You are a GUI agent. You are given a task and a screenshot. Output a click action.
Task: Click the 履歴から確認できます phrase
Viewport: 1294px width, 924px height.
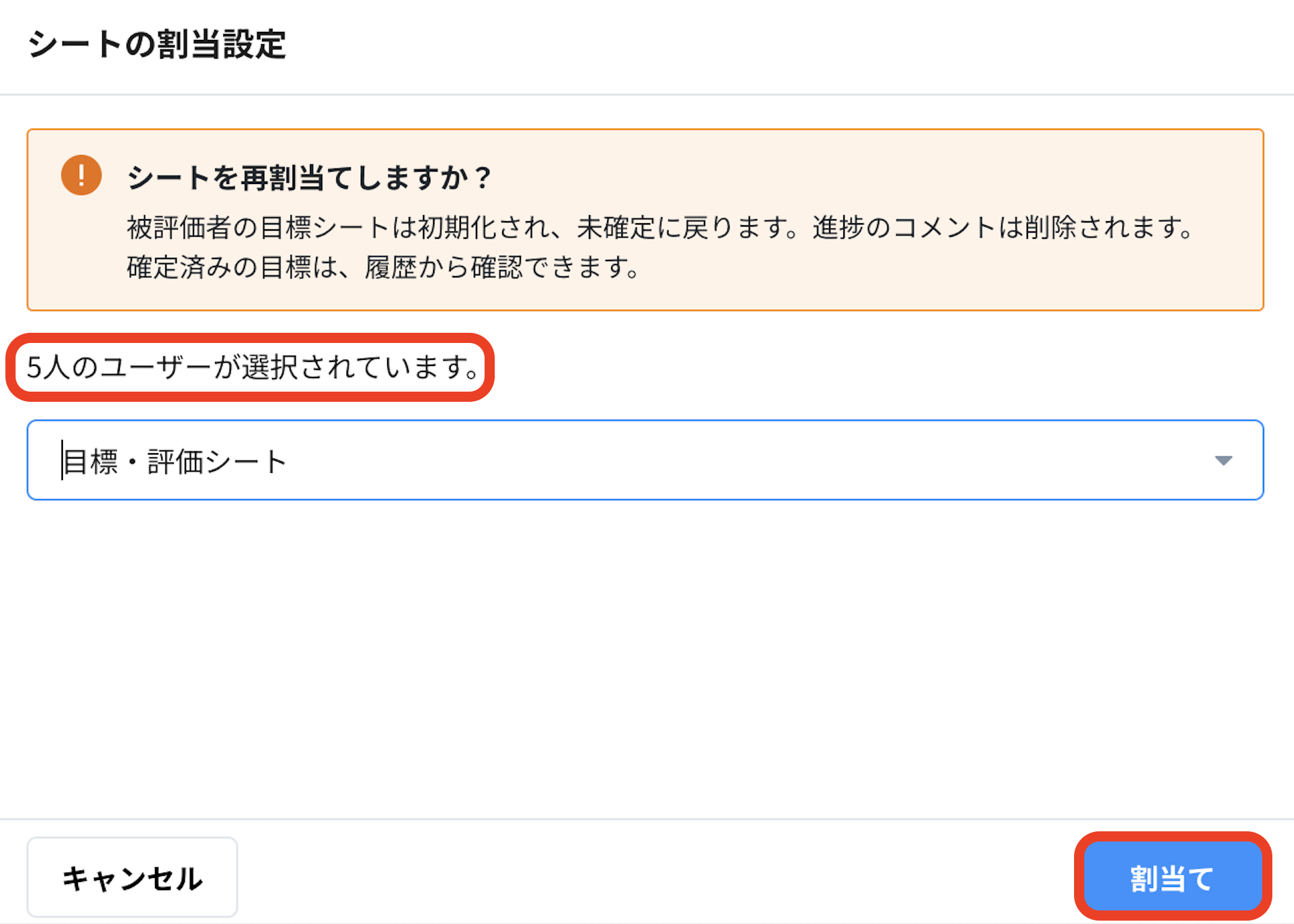tap(501, 268)
